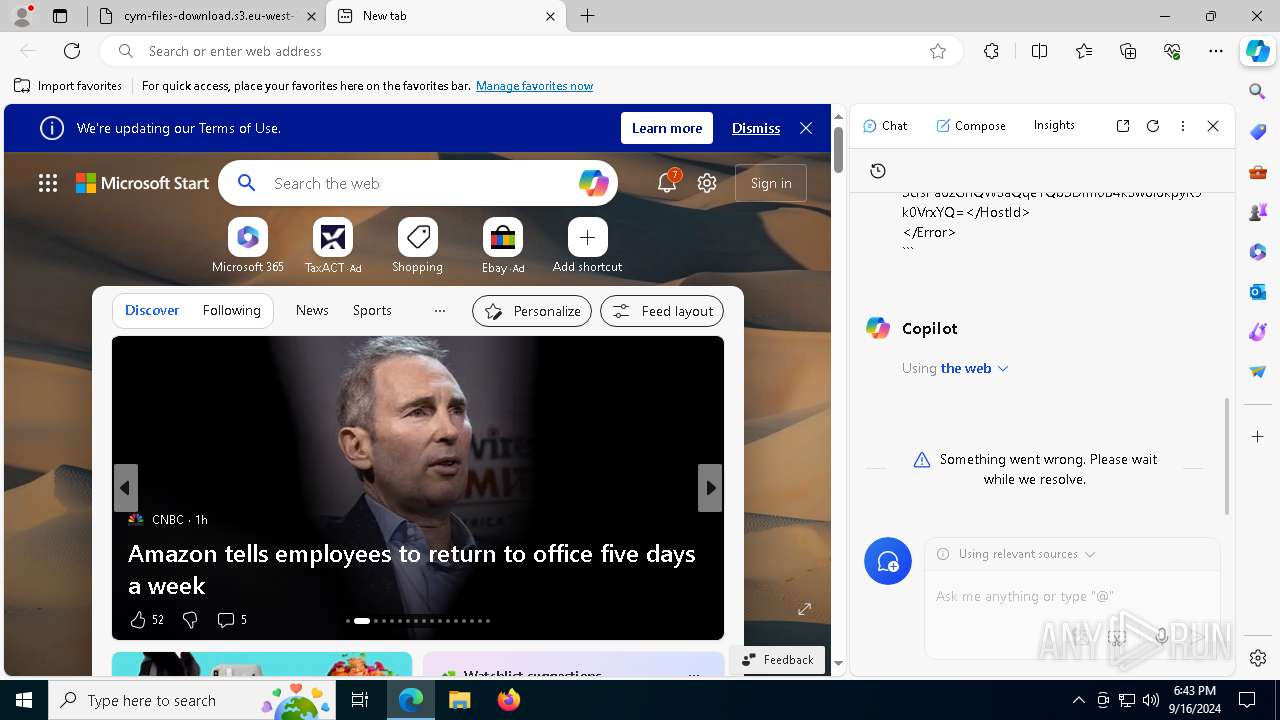1280x720 pixels.
Task: Click Learn more on Terms banner
Action: (x=667, y=128)
